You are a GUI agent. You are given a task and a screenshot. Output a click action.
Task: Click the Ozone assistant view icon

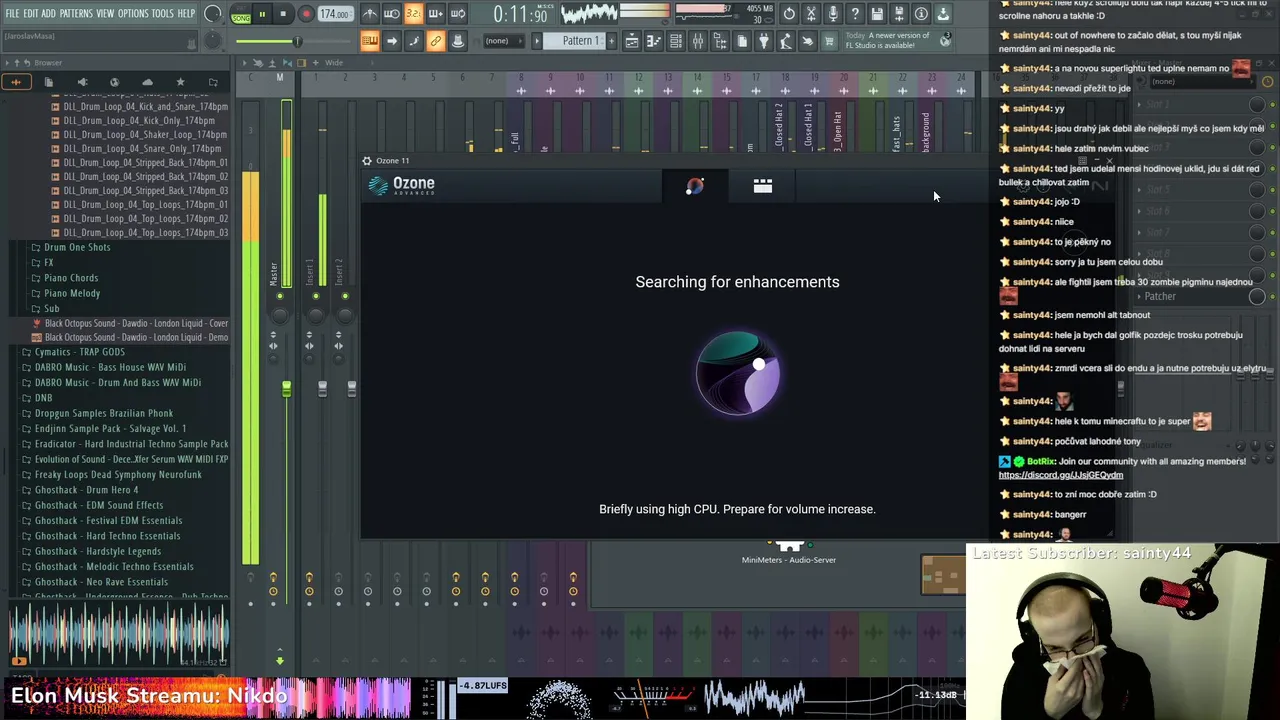(x=695, y=186)
